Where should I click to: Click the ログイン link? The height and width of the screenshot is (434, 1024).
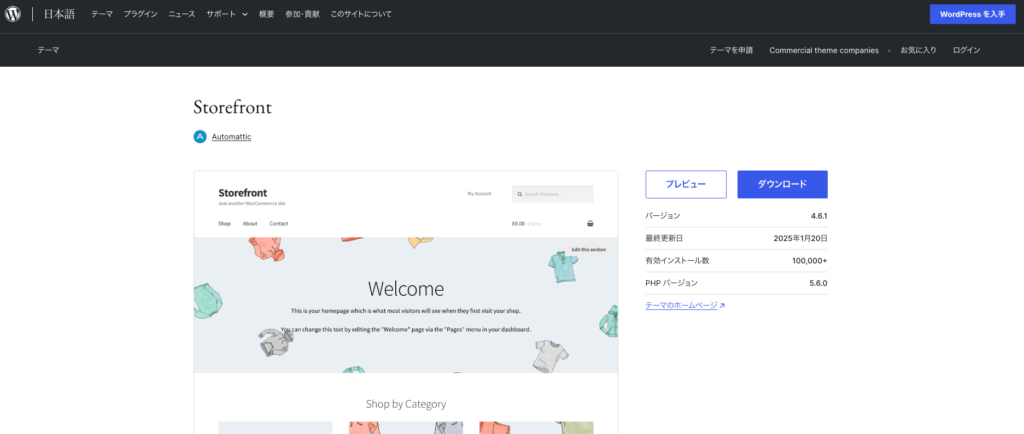click(967, 50)
